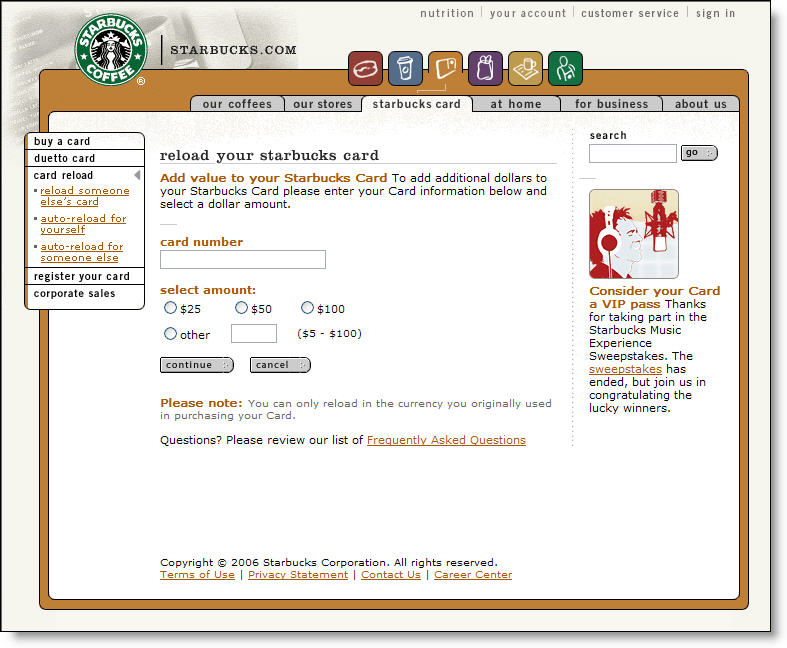Click the other amount input field
Image resolution: width=787 pixels, height=648 pixels.
coord(254,333)
